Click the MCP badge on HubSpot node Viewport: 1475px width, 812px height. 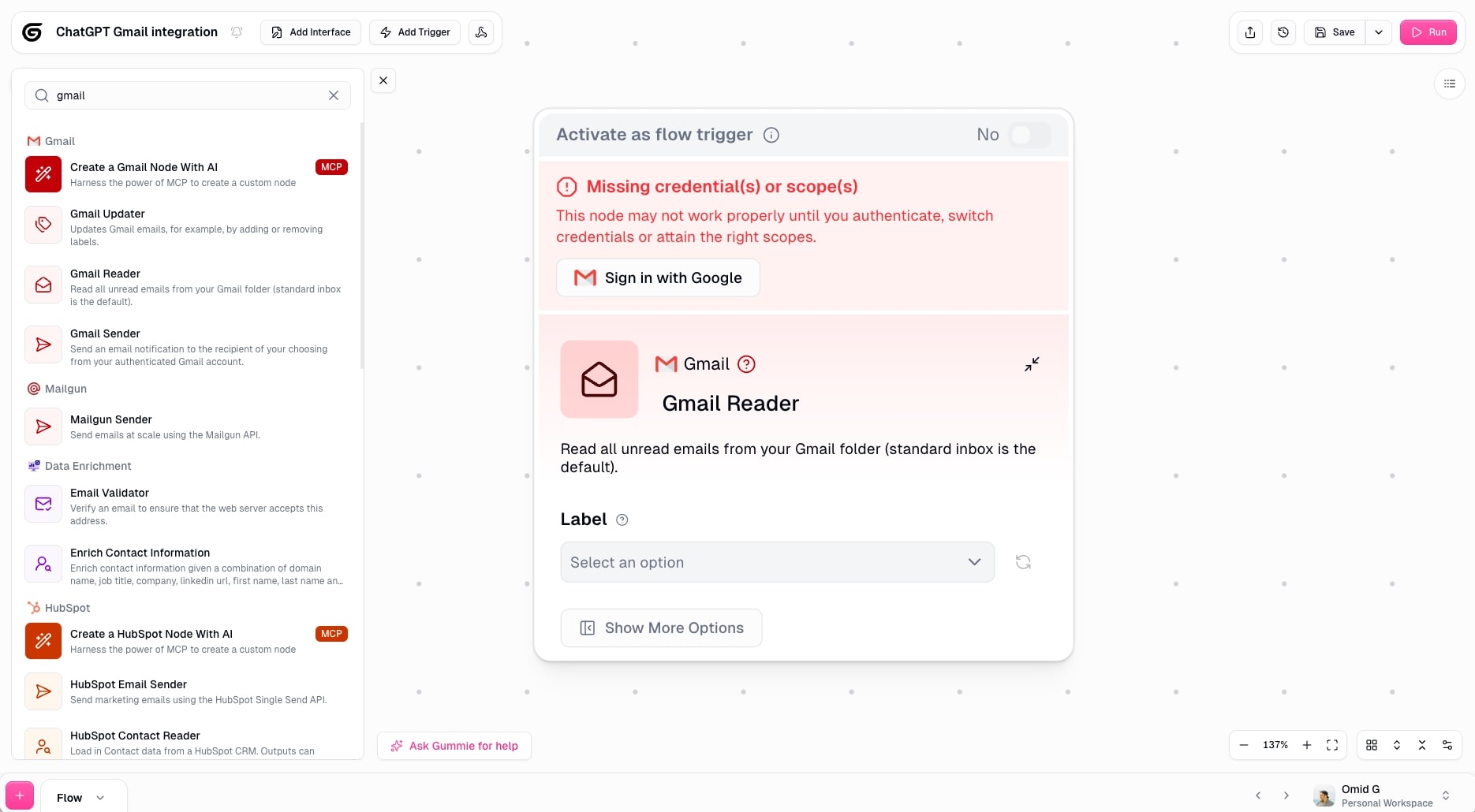[x=332, y=634]
